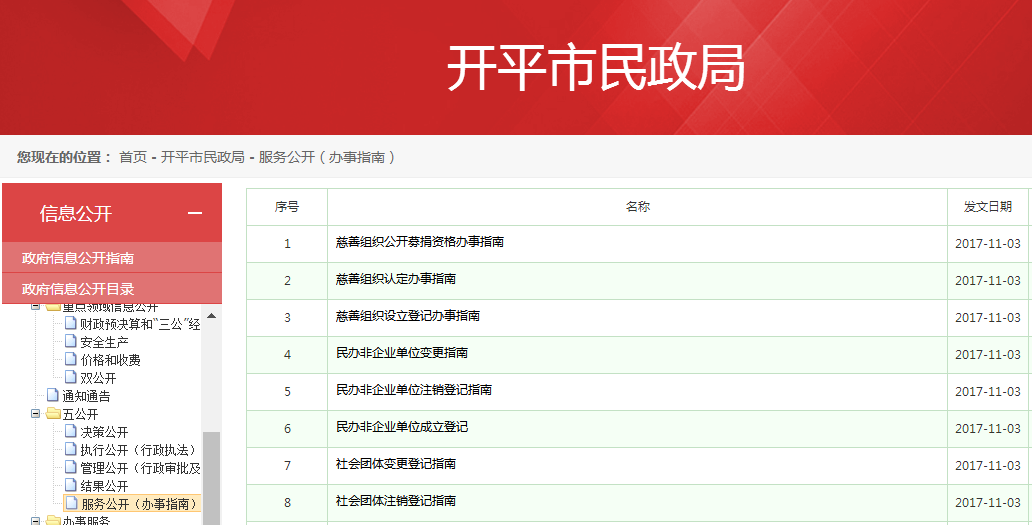Click the 安全生产 page icon
This screenshot has height=525, width=1032.
pyautogui.click(x=71, y=342)
